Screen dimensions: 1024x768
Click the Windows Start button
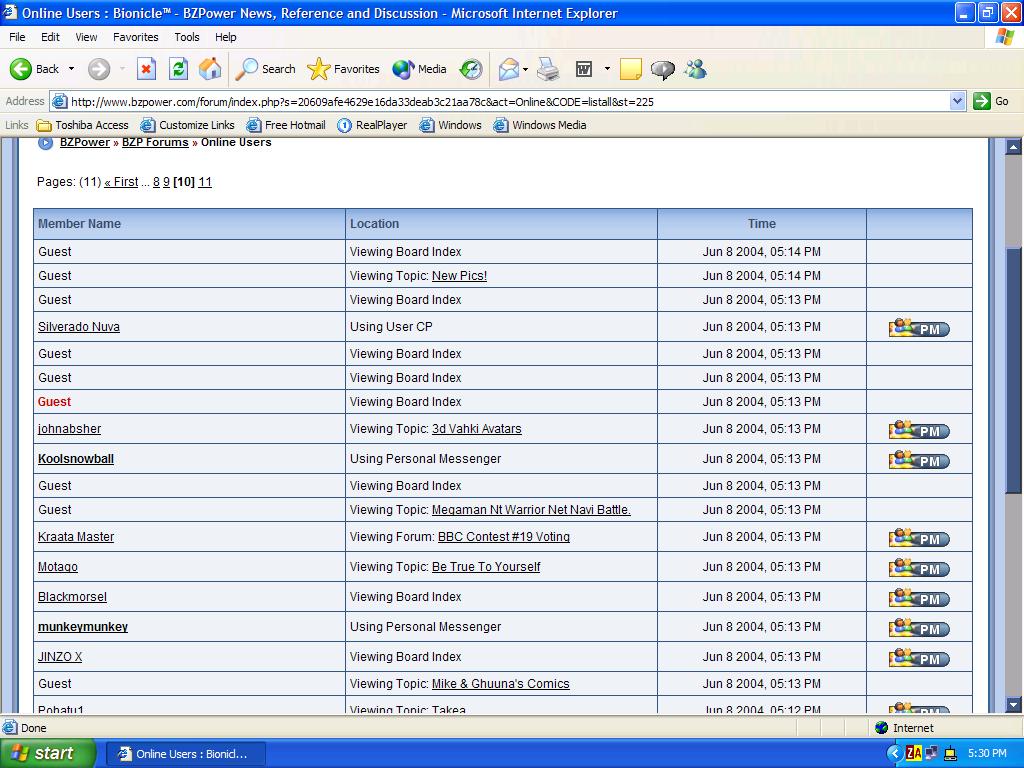pos(47,753)
